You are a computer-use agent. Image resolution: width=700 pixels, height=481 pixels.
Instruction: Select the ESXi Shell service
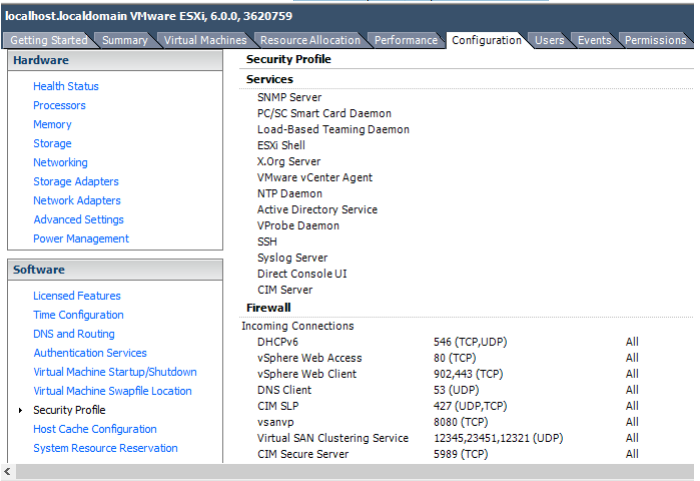[281, 146]
